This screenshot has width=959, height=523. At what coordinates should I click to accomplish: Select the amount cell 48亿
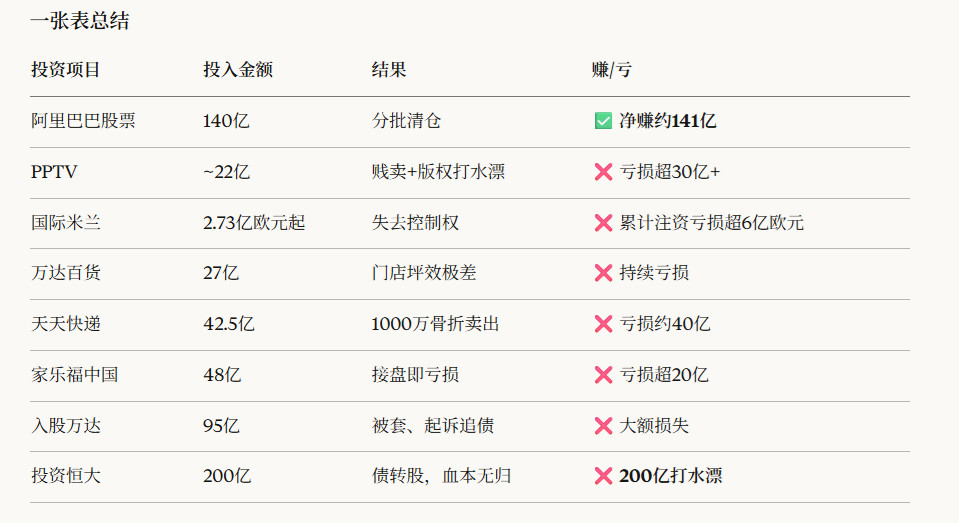(222, 374)
